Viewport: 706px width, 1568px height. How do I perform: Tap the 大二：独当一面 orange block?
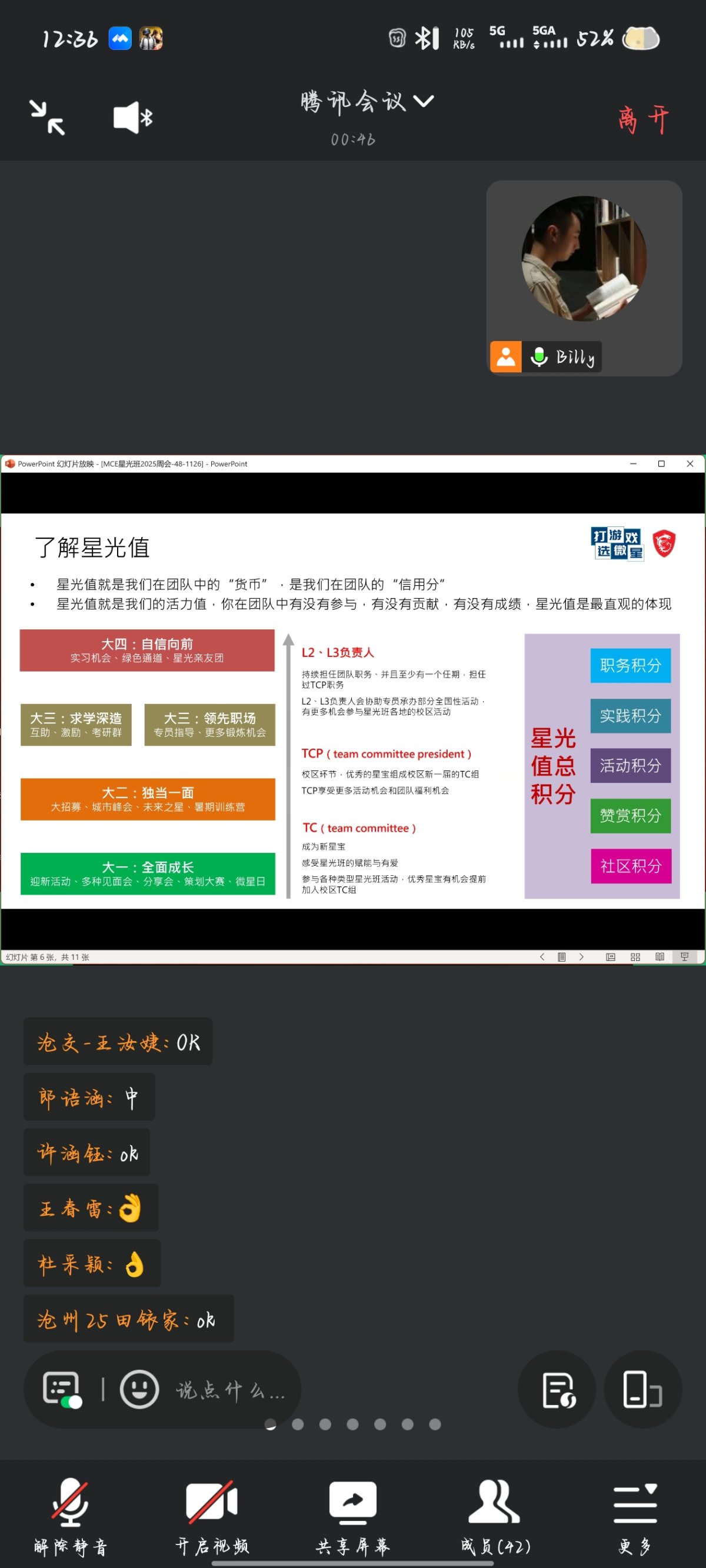148,799
